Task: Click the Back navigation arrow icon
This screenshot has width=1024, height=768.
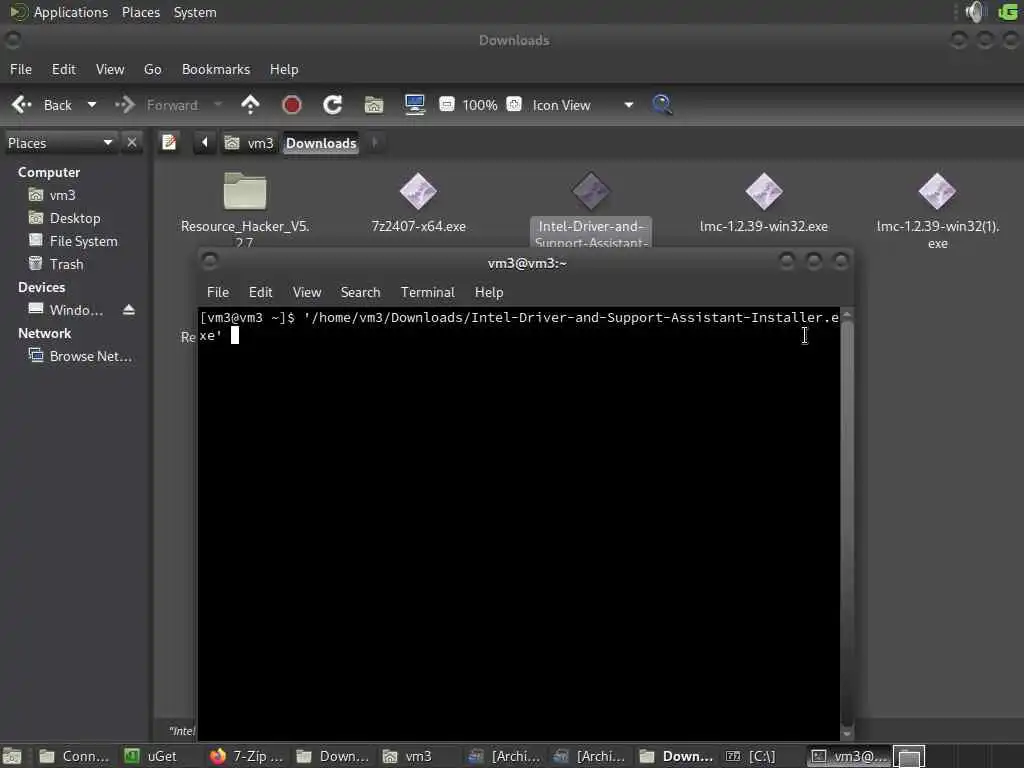Action: (x=22, y=104)
